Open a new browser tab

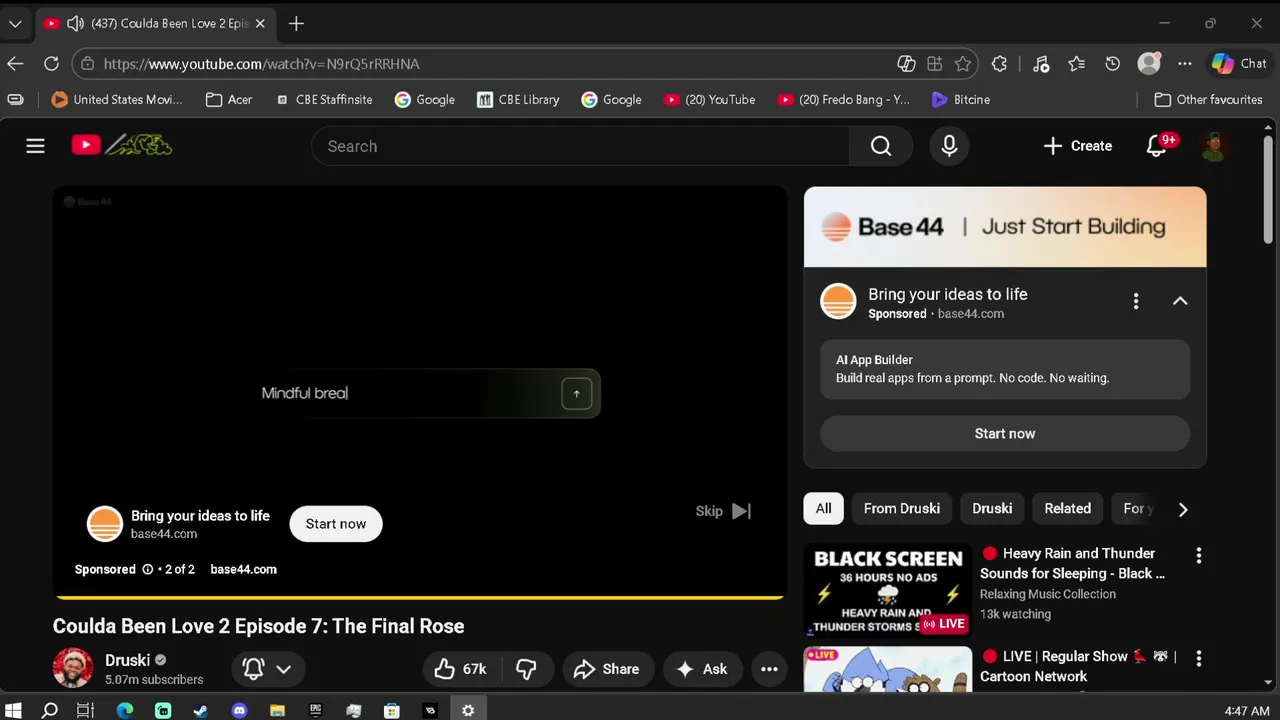pyautogui.click(x=296, y=23)
